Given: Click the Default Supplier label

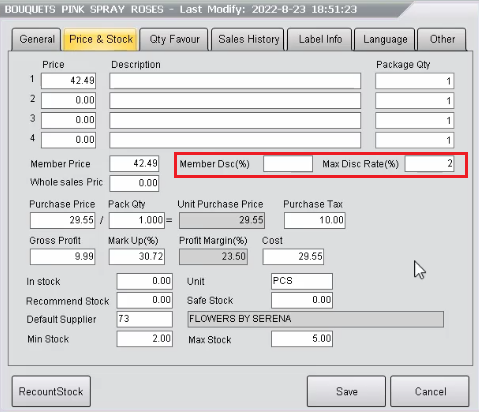Looking at the screenshot, I should click(x=61, y=319).
